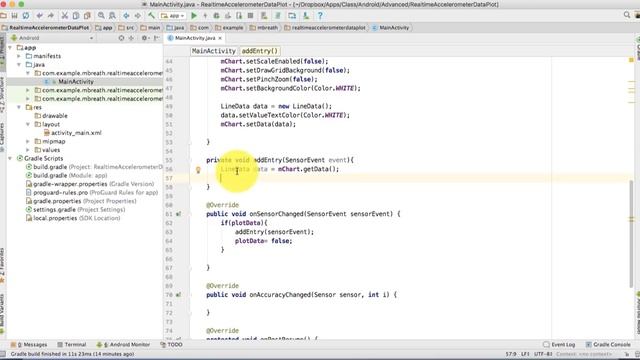640x360 pixels.
Task: Select MainActivity class in project tree
Action: coord(76,82)
